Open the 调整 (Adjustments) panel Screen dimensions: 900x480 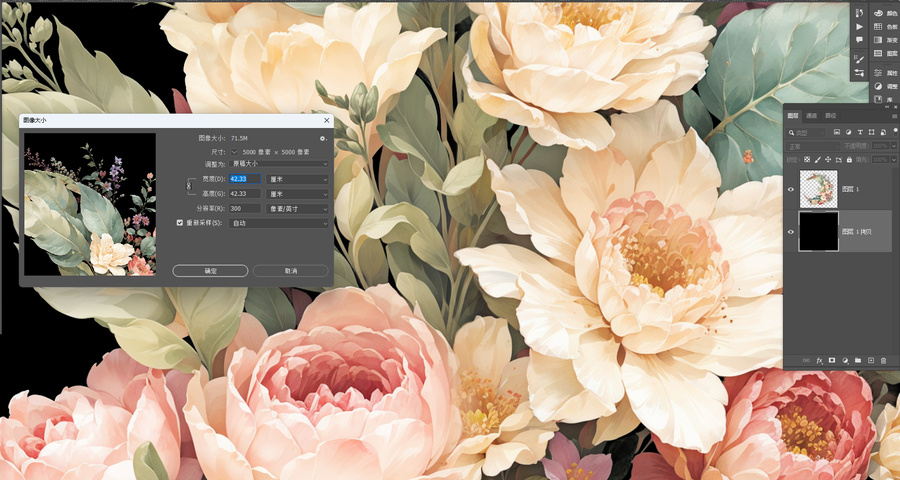click(886, 86)
